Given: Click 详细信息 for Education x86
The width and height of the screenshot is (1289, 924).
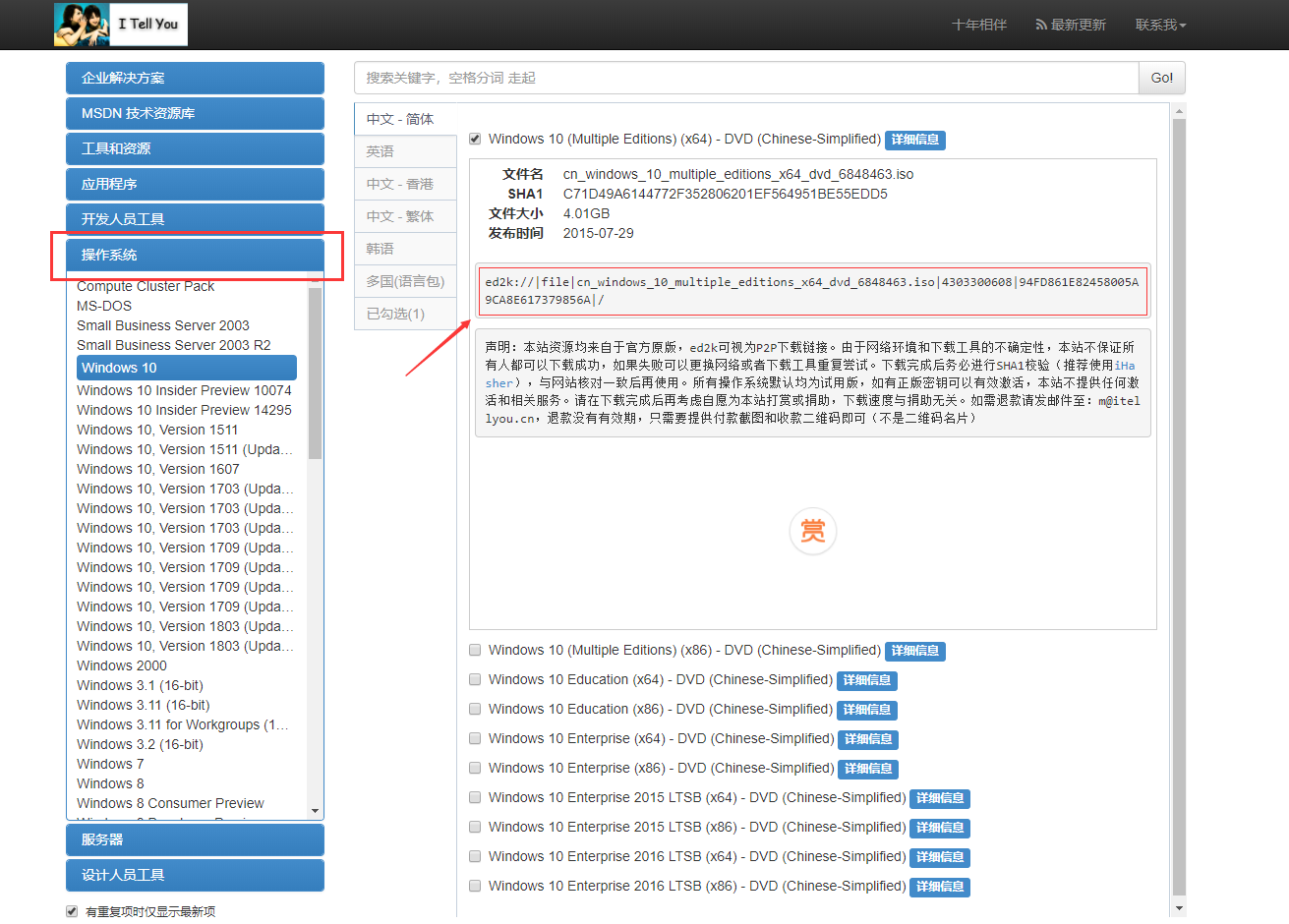Looking at the screenshot, I should [x=867, y=710].
